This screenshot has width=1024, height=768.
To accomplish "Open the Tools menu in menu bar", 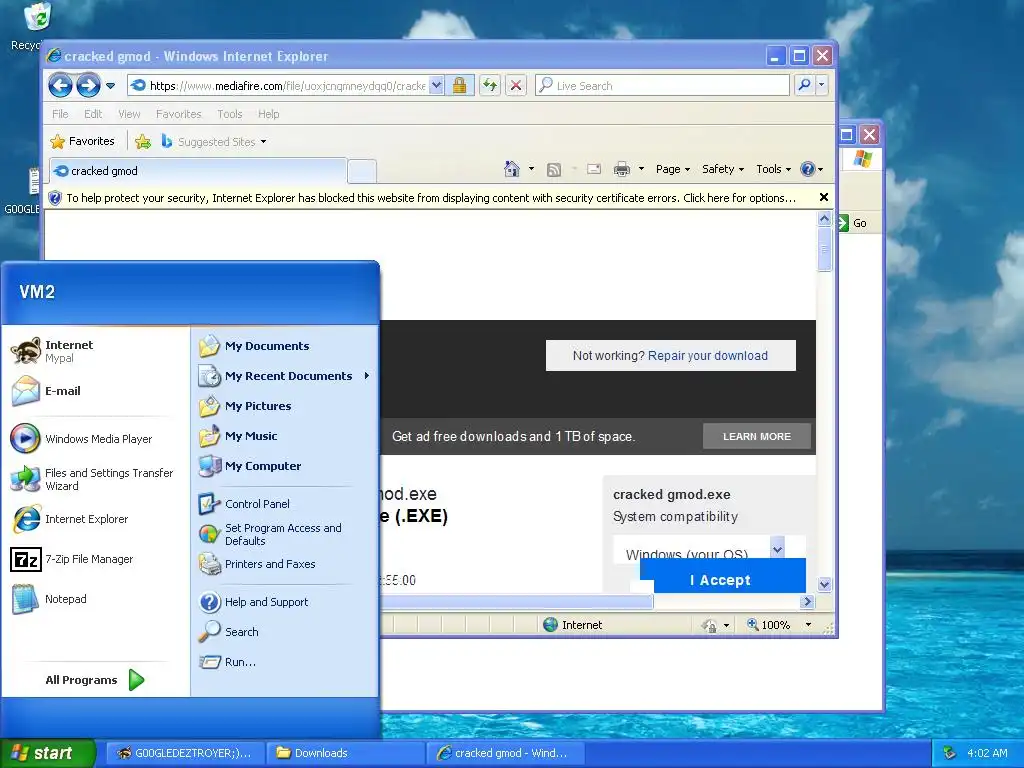I will pos(230,114).
